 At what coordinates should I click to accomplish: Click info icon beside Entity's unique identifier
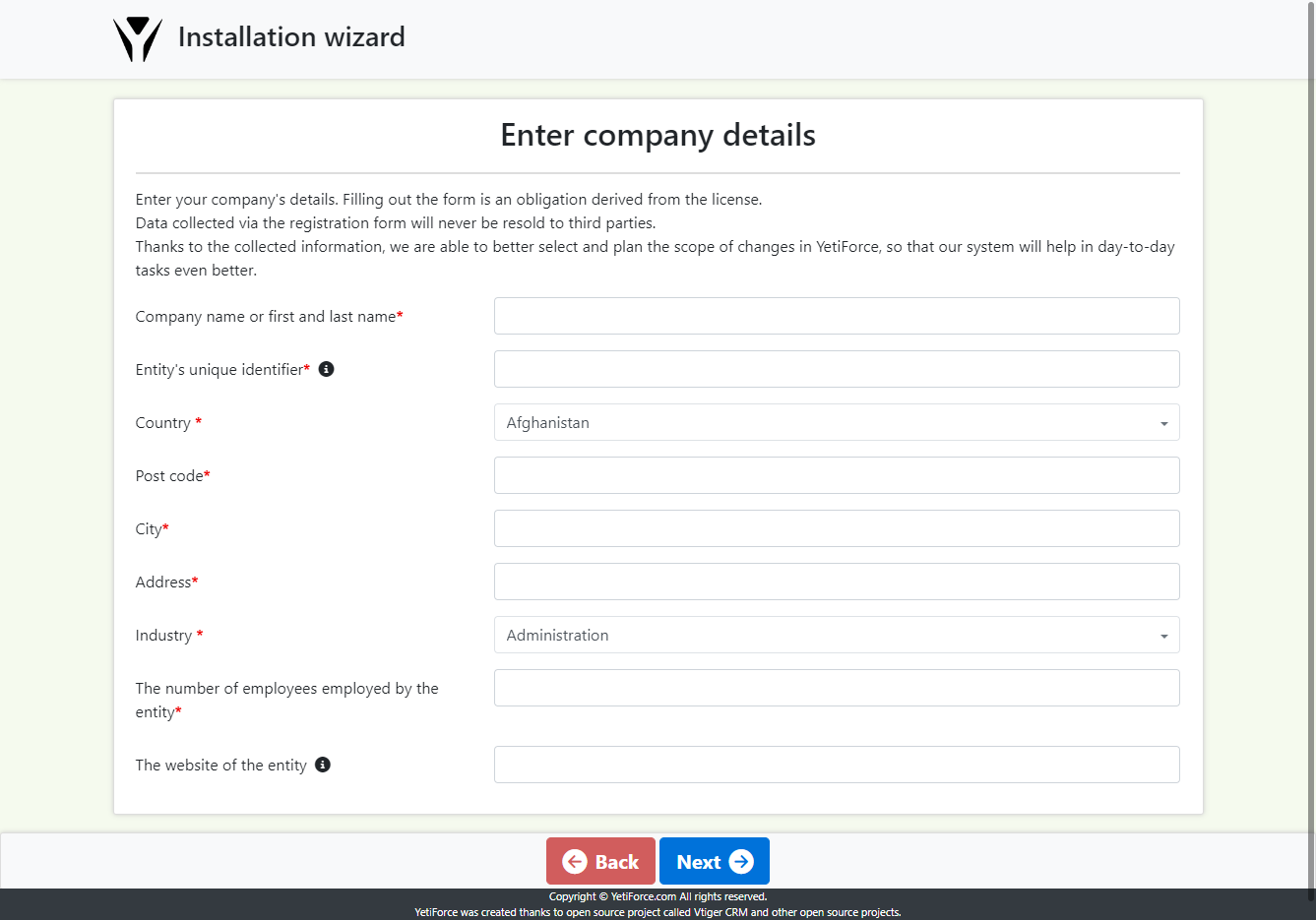(327, 369)
